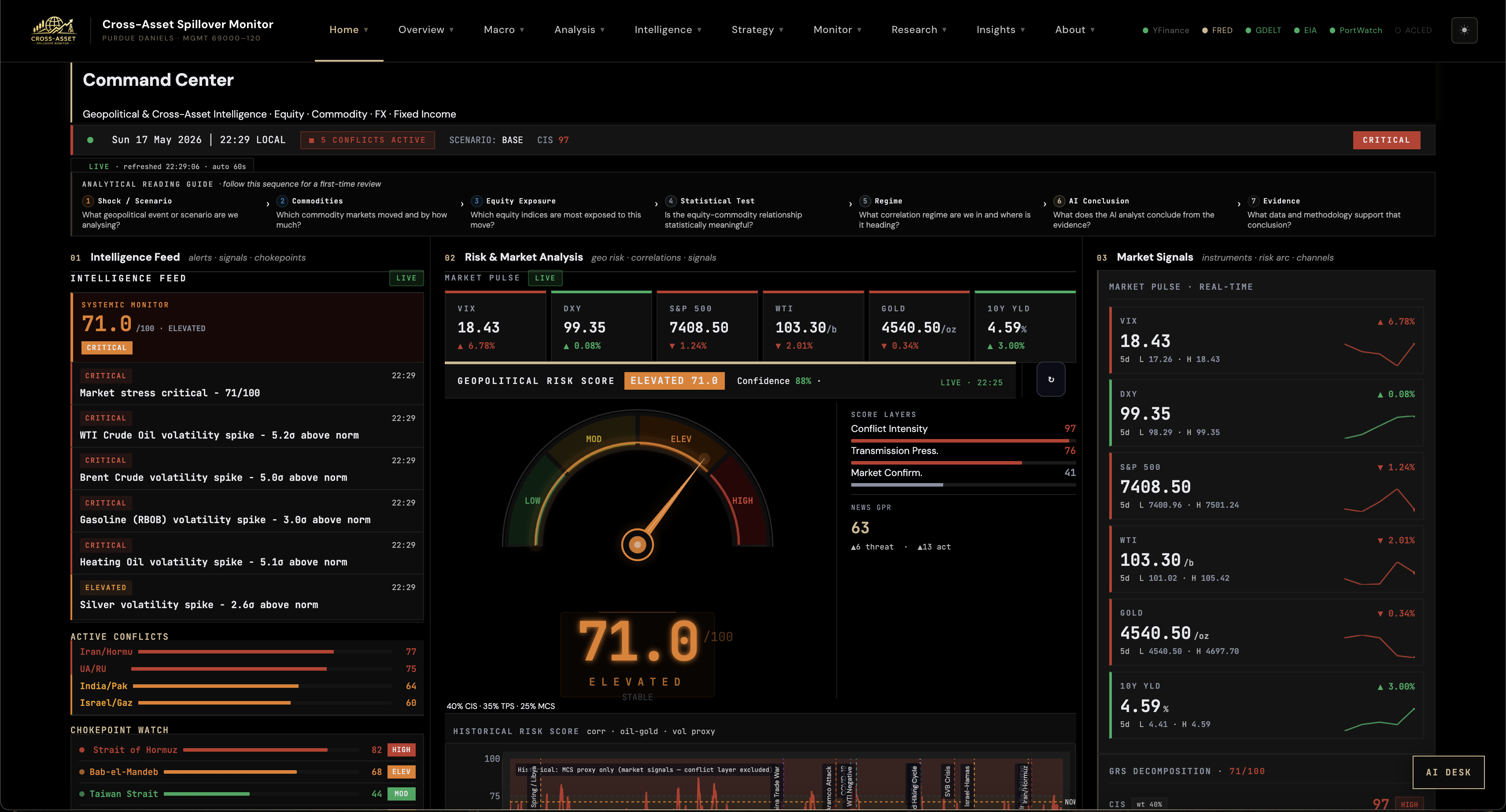The image size is (1506, 812).
Task: Click the PortWatch data source indicator
Action: click(1355, 30)
